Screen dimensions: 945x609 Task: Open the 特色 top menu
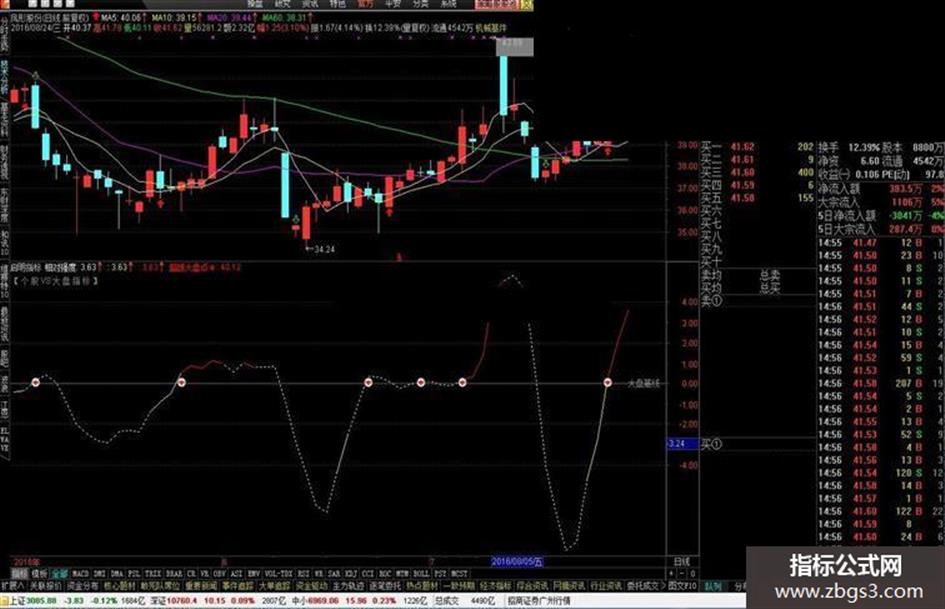tap(338, 4)
